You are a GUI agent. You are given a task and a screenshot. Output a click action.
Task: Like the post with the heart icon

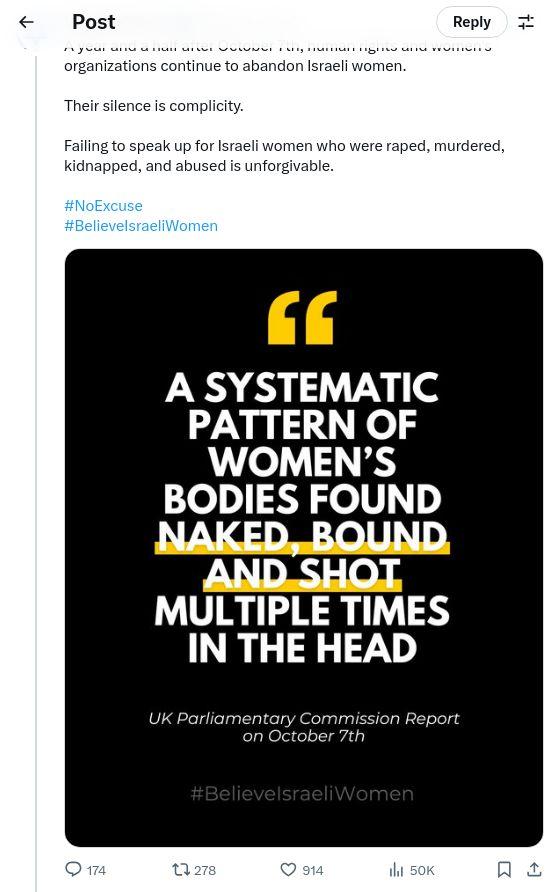289,869
